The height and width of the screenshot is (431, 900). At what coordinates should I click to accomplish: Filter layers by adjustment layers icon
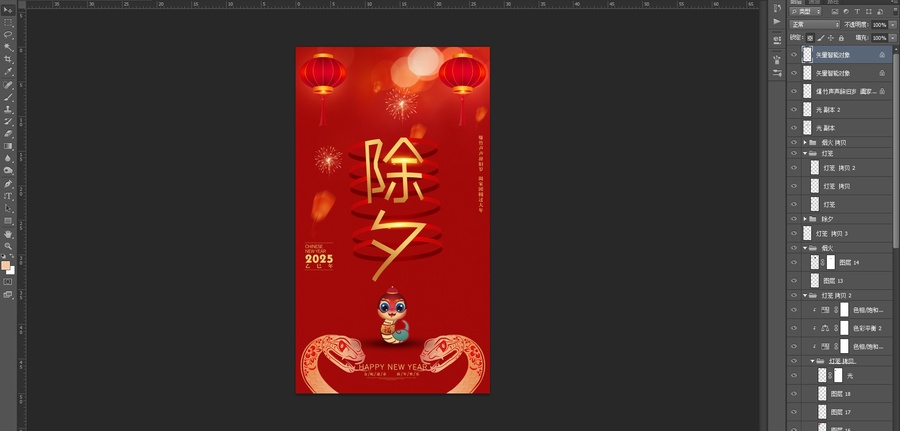(x=846, y=11)
